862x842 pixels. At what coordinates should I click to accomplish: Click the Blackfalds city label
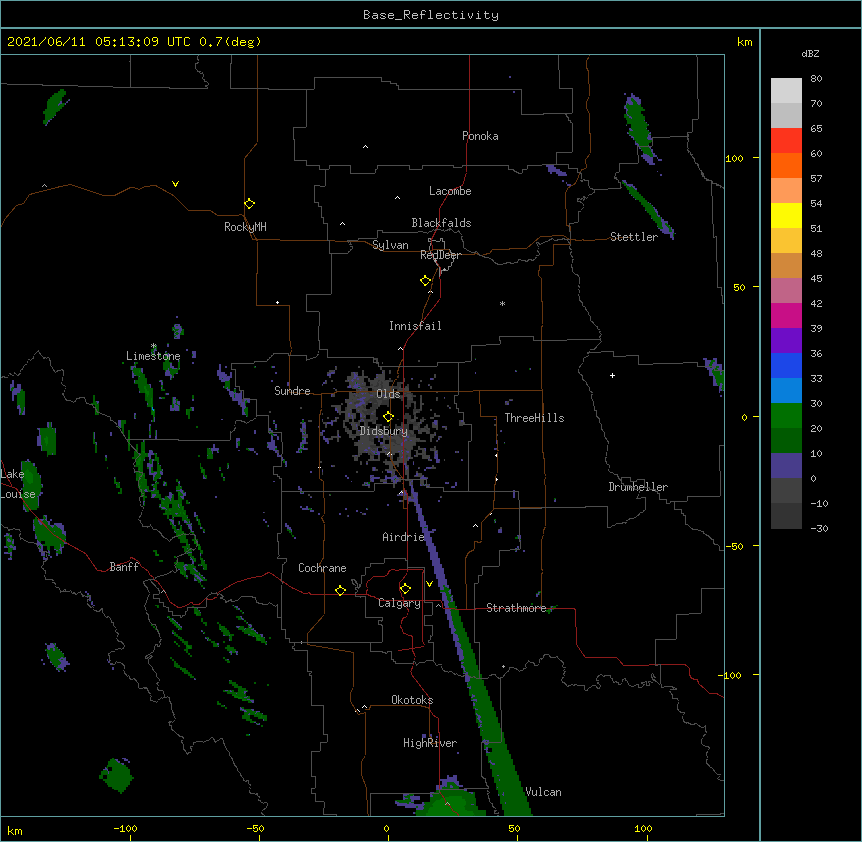click(441, 223)
